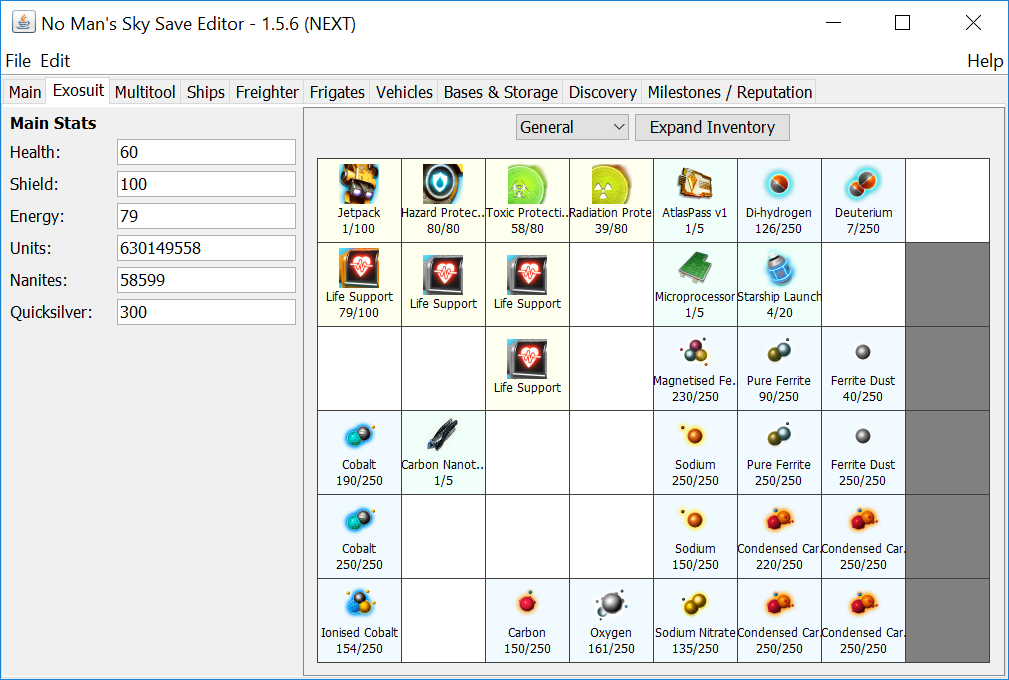Open the File menu
Image resolution: width=1009 pixels, height=680 pixels.
coord(18,61)
